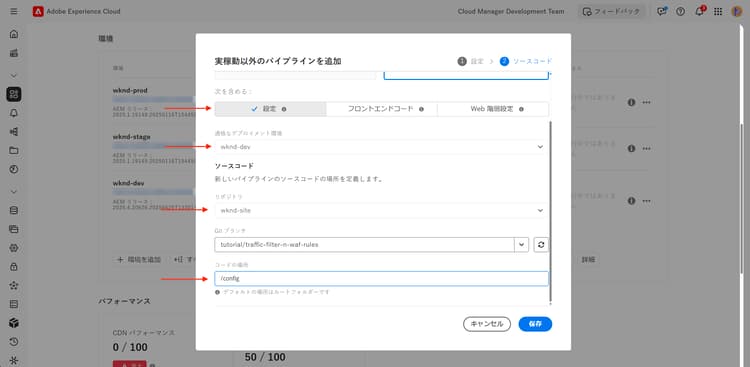Viewport: 750px width, 367px height.
Task: Open more options for wknd-prod environment
Action: tap(646, 102)
